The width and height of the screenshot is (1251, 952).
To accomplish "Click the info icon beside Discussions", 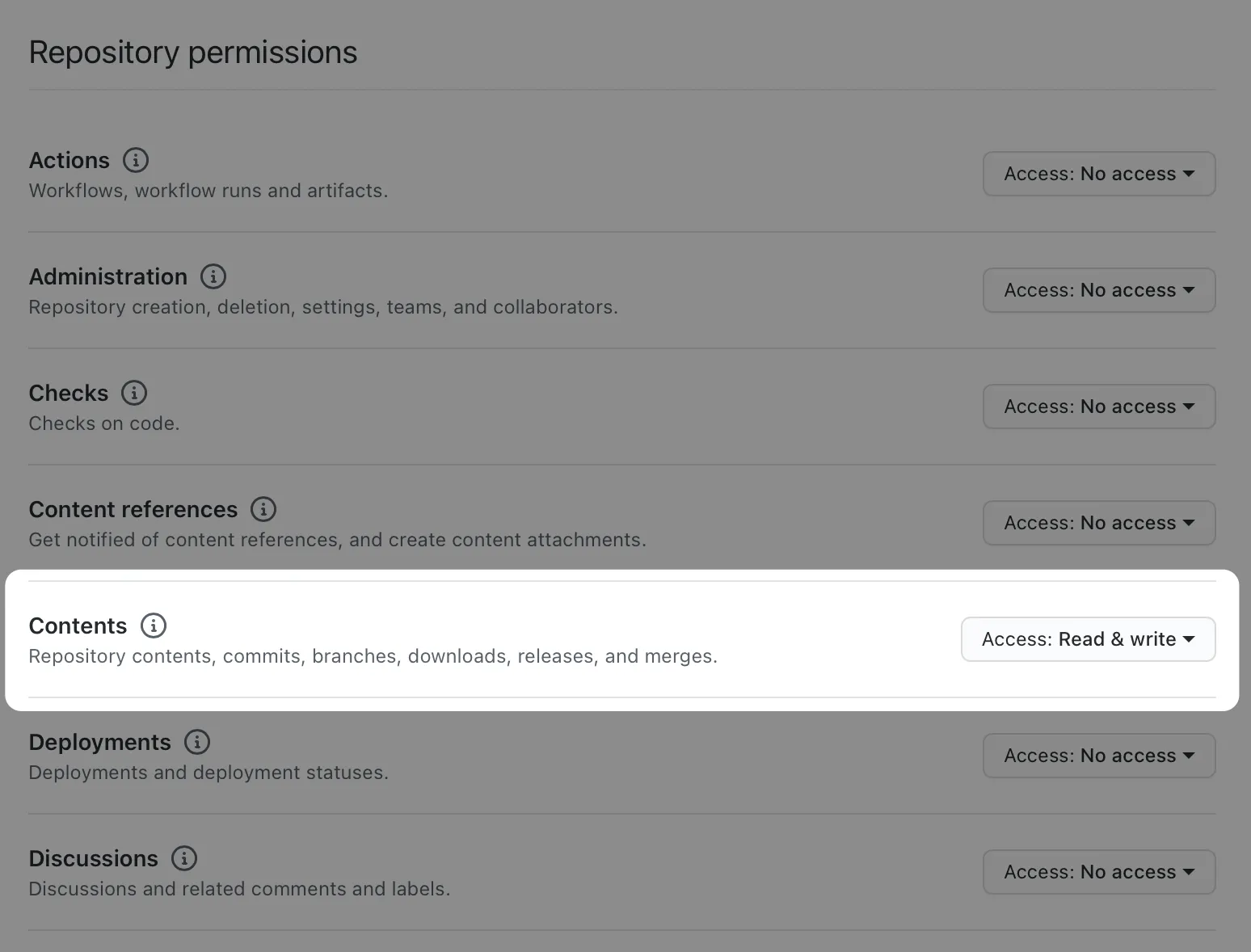I will point(184,858).
